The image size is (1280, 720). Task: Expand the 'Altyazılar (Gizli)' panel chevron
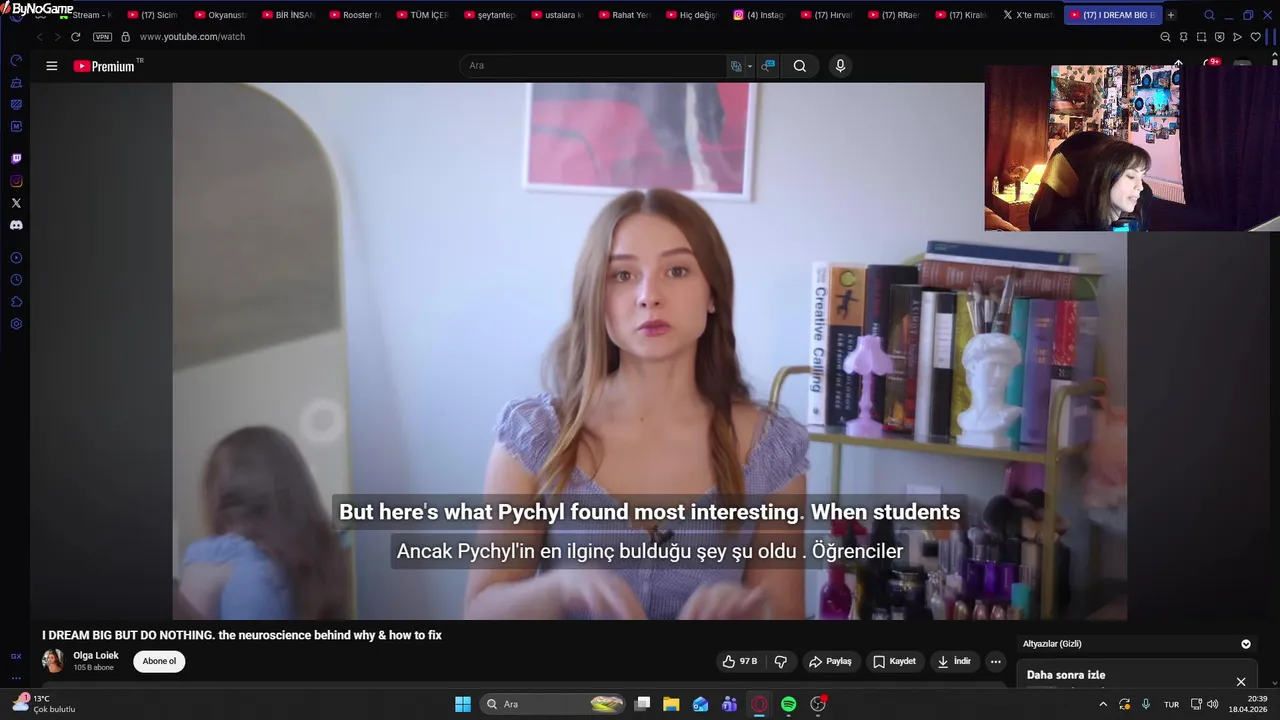coord(1246,644)
